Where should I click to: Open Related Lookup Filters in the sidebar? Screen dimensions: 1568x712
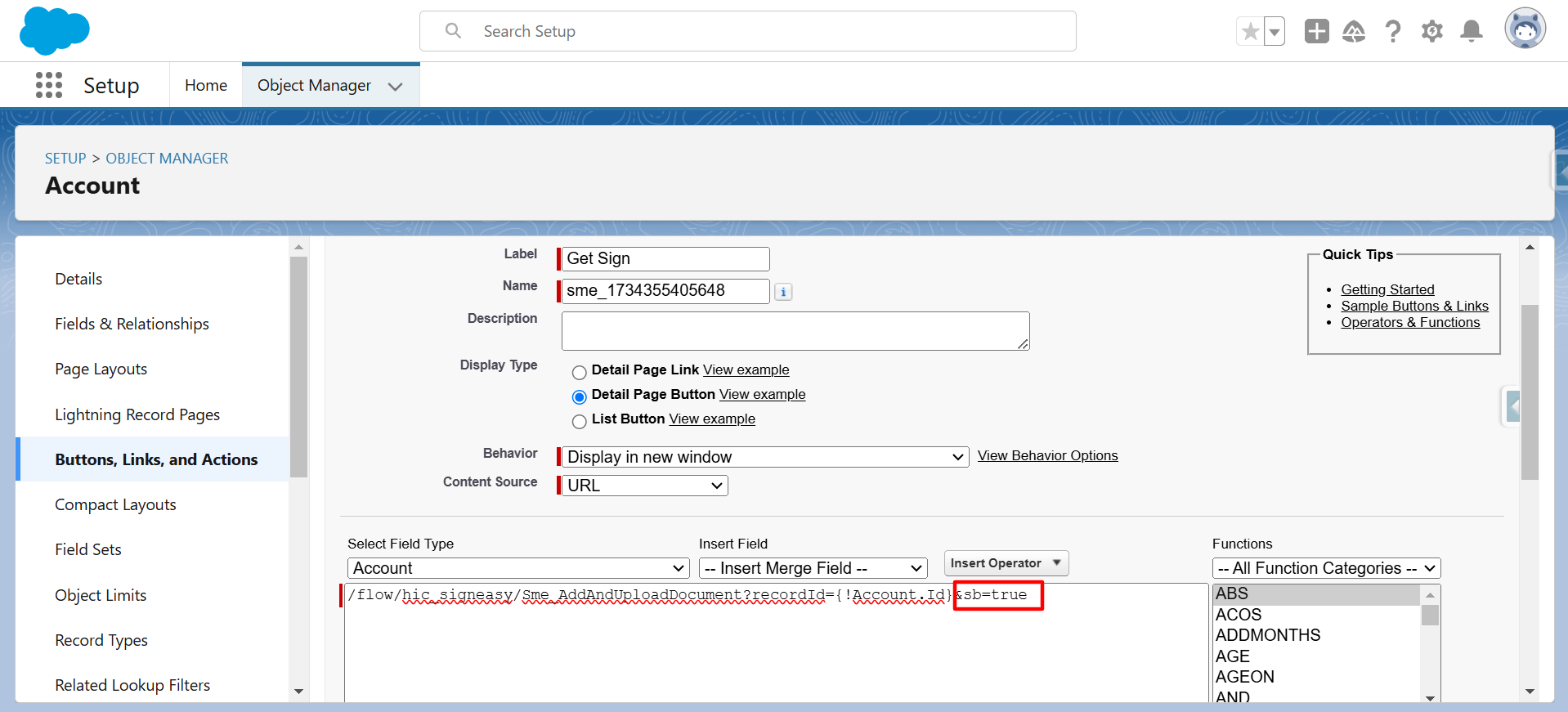tap(132, 685)
